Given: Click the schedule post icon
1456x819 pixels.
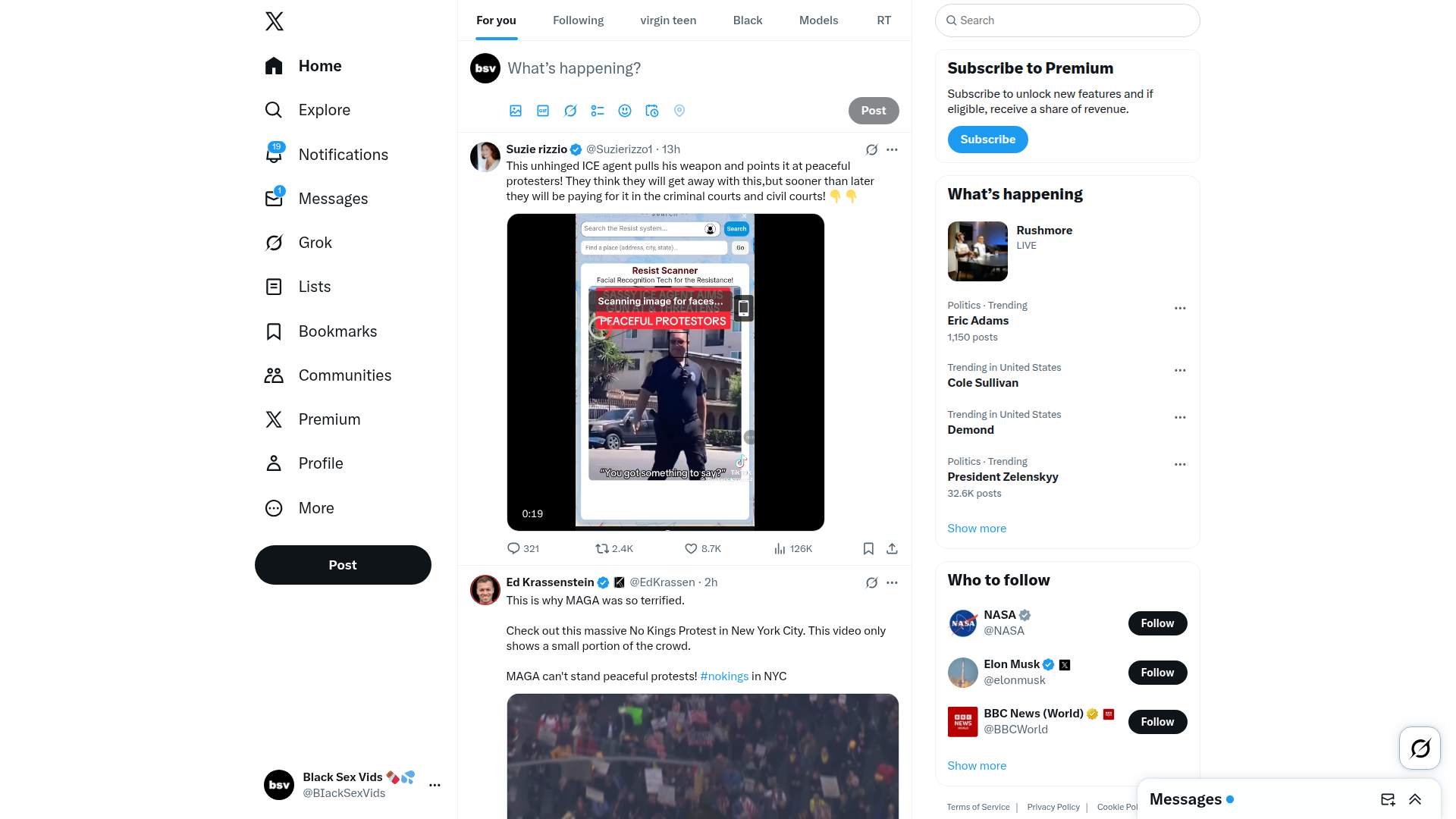Looking at the screenshot, I should tap(652, 111).
